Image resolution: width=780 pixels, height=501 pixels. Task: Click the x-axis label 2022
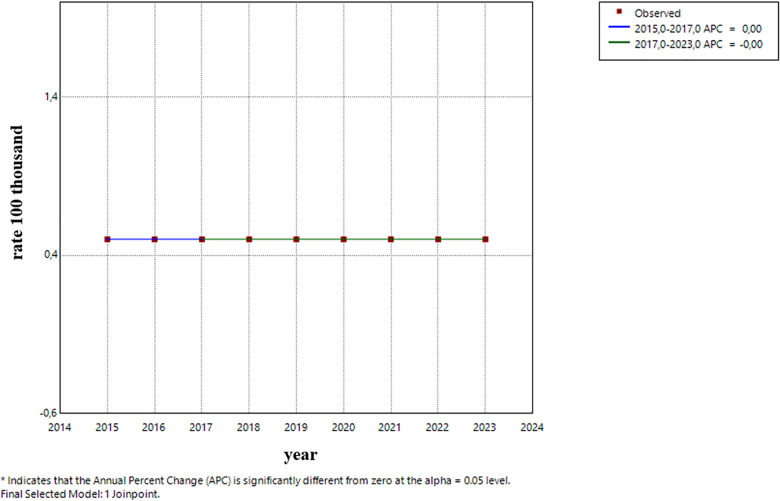pos(437,427)
